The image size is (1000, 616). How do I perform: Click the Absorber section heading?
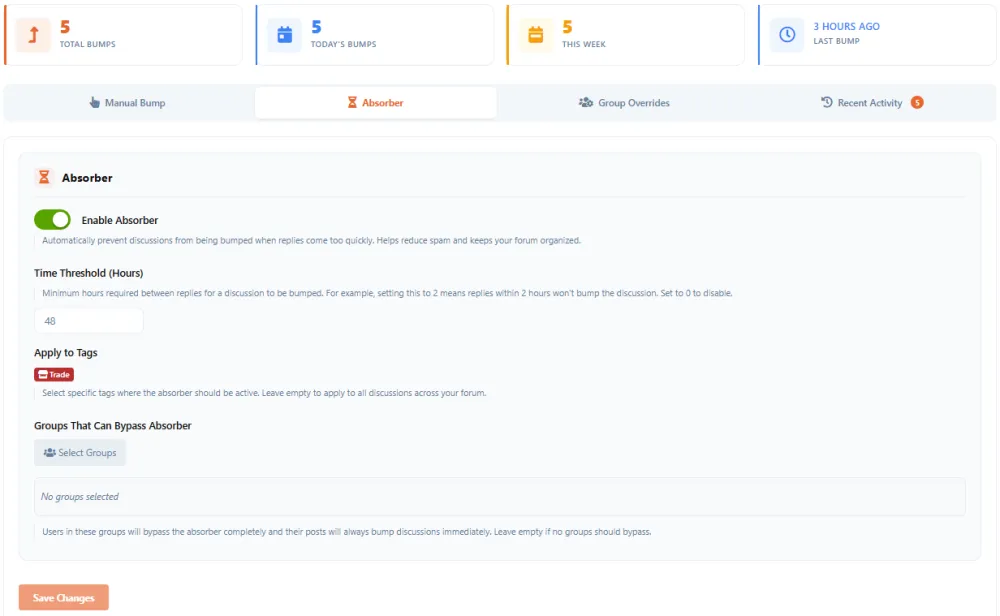pyautogui.click(x=87, y=178)
